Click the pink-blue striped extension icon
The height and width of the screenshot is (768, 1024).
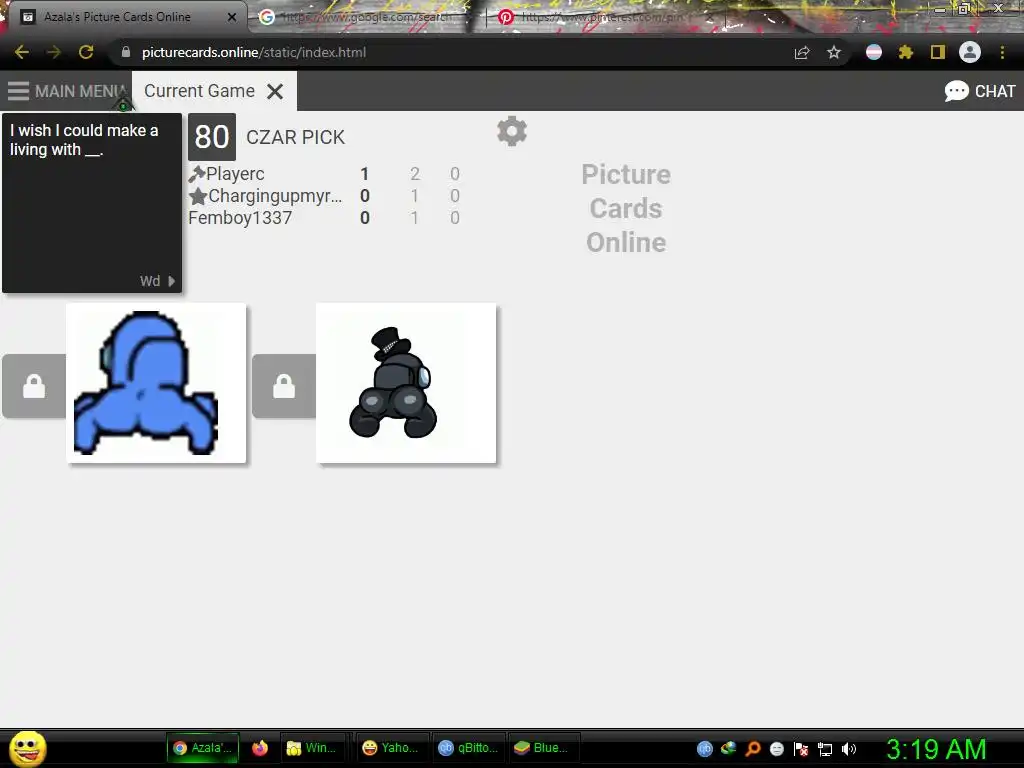tap(874, 52)
